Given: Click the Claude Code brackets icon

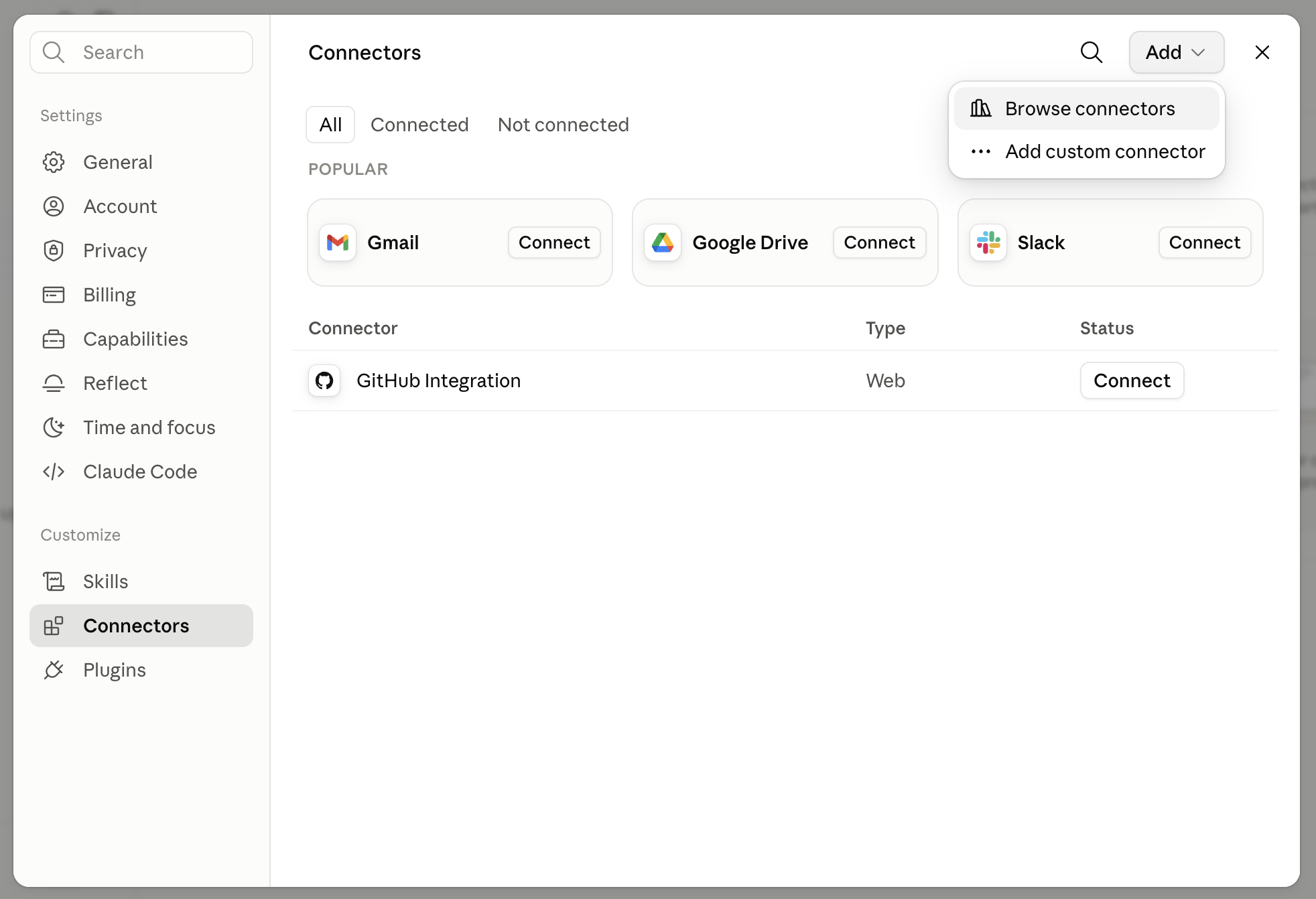Looking at the screenshot, I should (54, 472).
